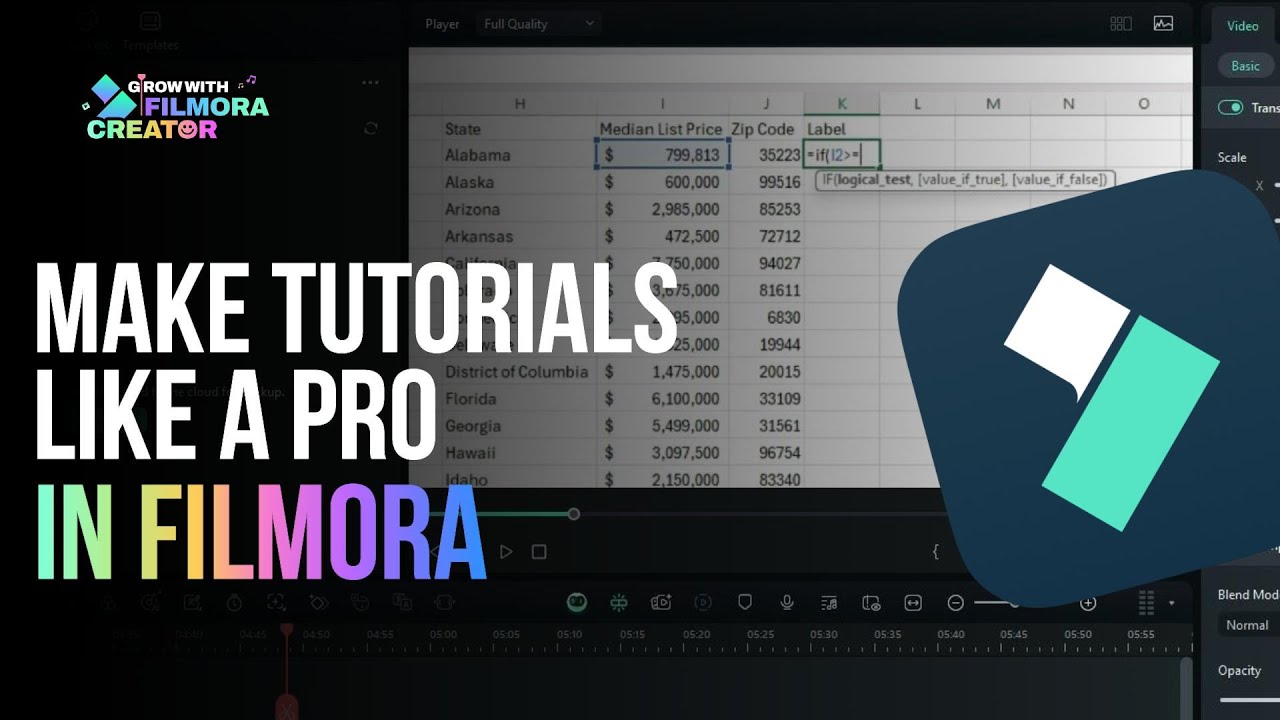Select the Arizona cell
This screenshot has height=720, width=1280.
coord(520,209)
